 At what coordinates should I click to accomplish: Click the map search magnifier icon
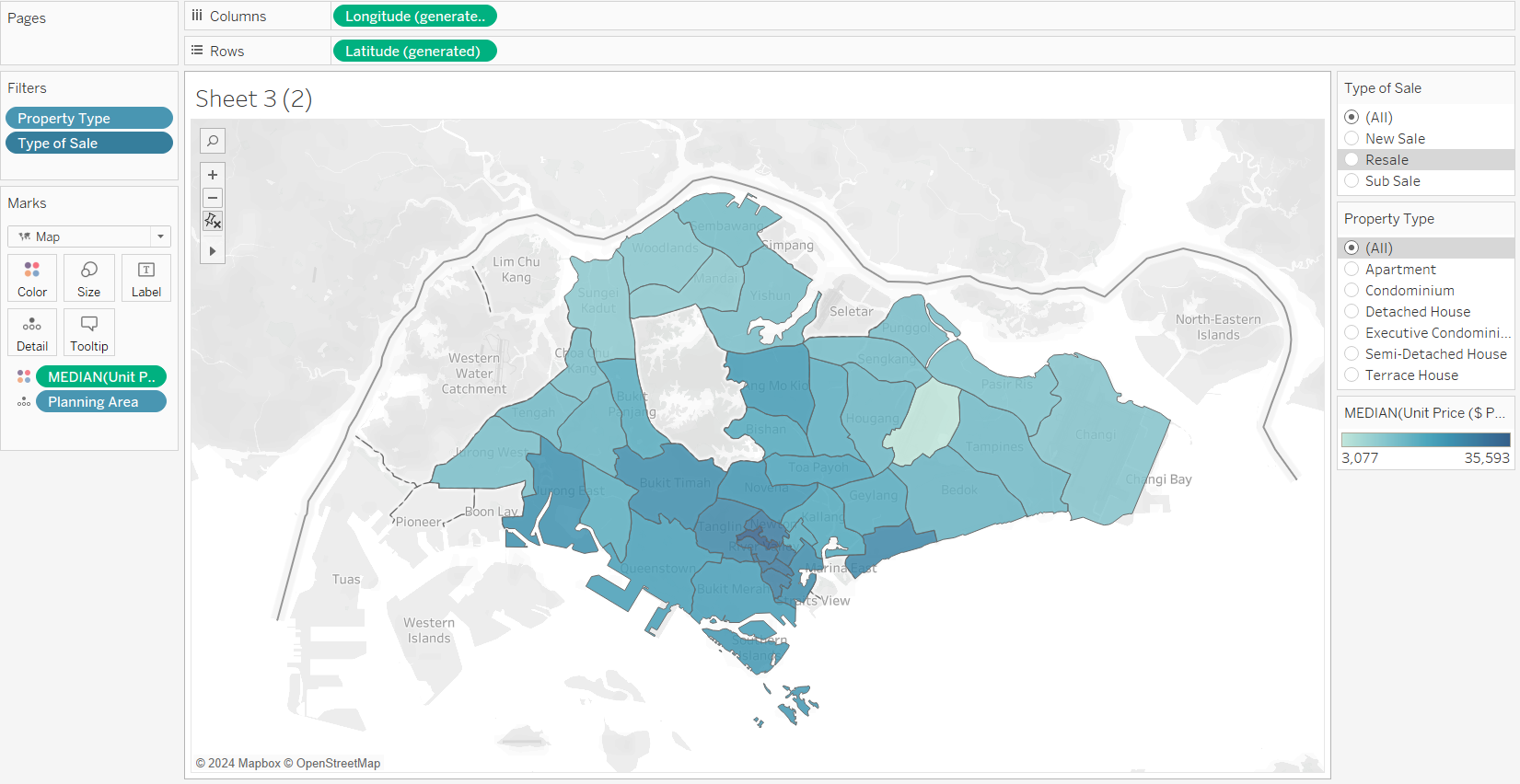[x=213, y=141]
